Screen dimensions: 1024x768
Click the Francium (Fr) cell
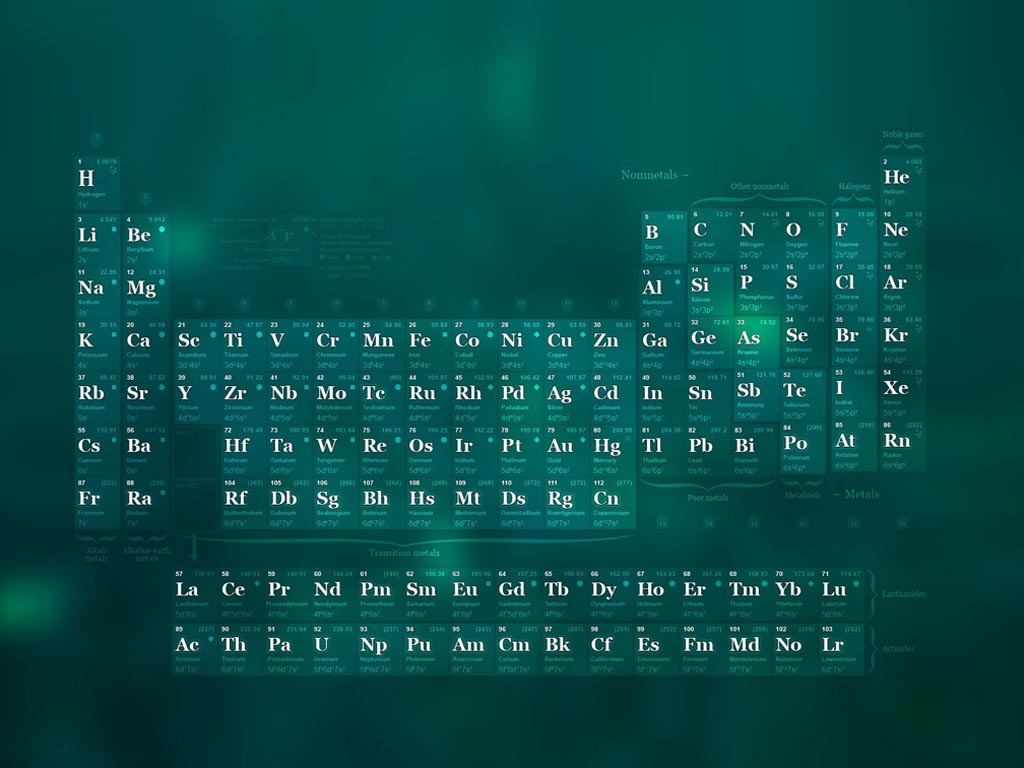(98, 504)
